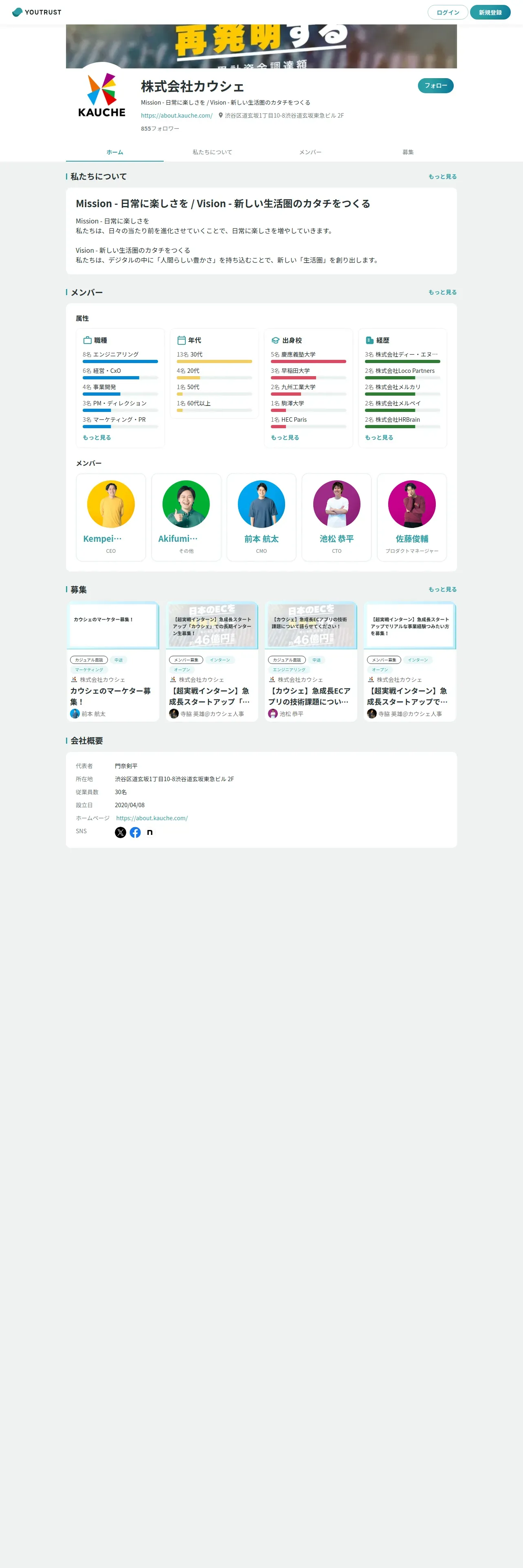
Task: Click the ログイン button
Action: coord(448,12)
